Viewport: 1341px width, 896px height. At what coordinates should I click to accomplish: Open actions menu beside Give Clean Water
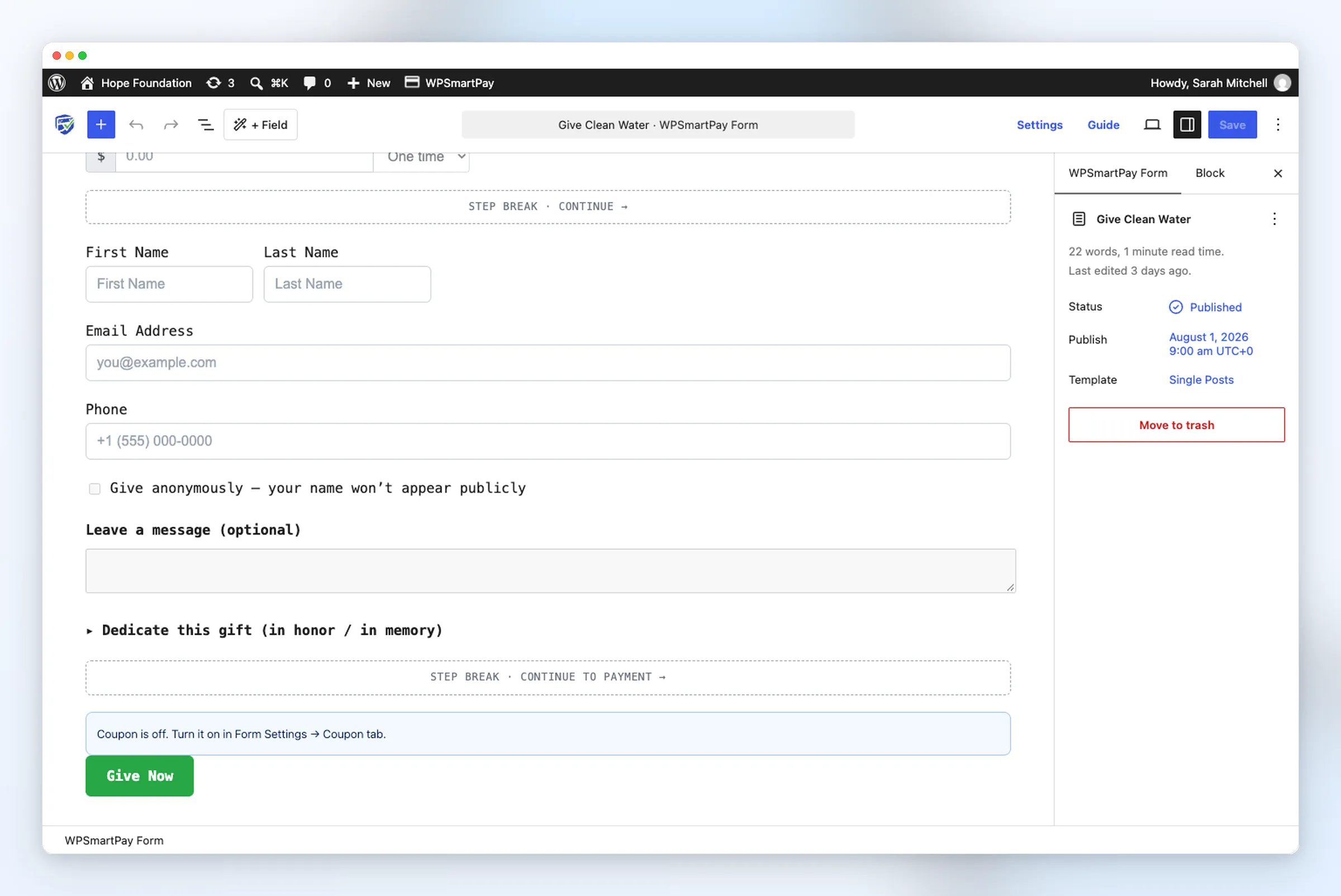tap(1274, 219)
